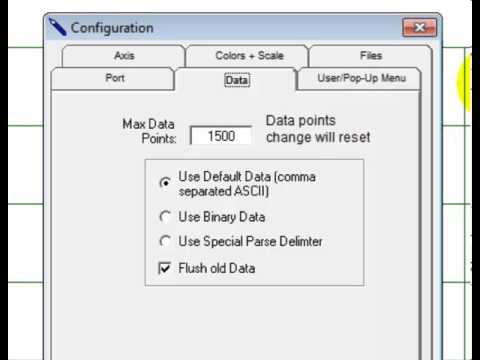The image size is (480, 360).
Task: Close the Configuration dialog
Action: (x=420, y=28)
